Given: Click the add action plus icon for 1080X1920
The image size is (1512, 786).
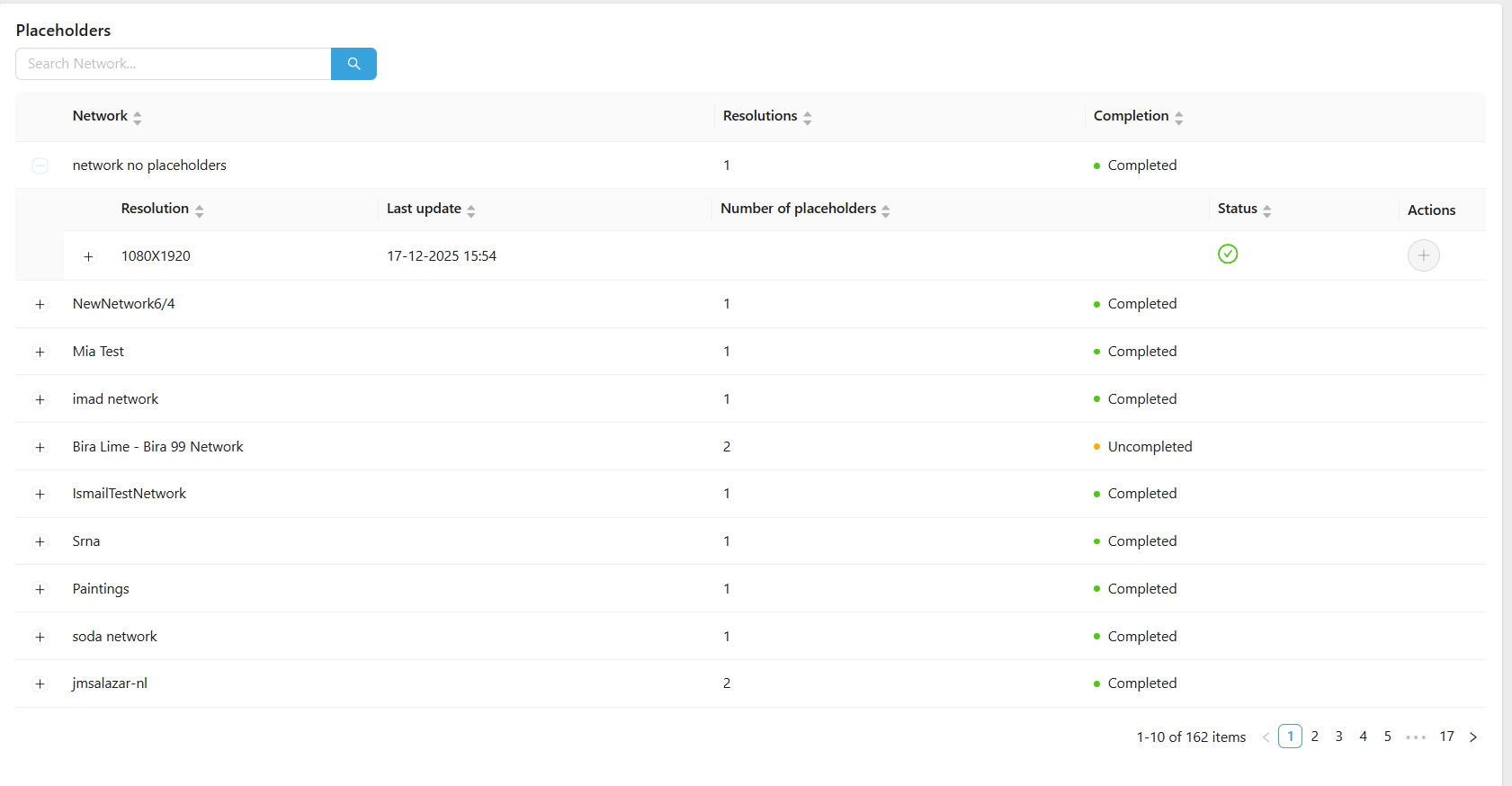Looking at the screenshot, I should (x=1423, y=255).
